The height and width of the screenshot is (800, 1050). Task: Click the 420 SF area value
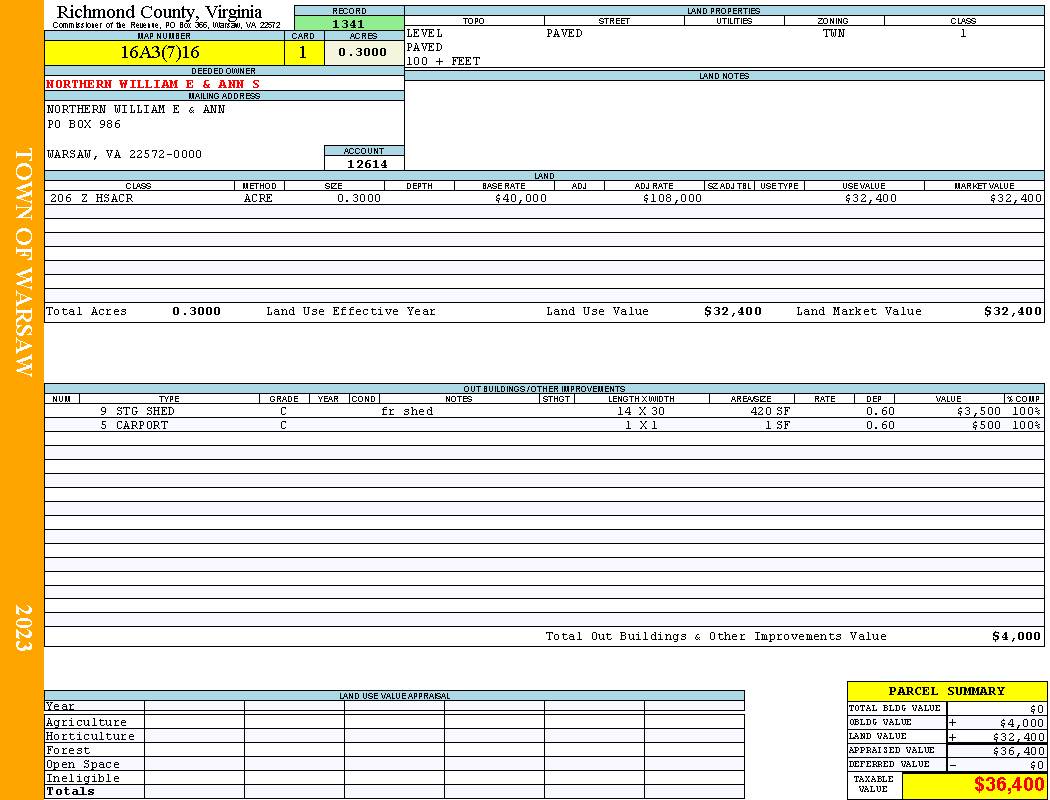(x=770, y=411)
